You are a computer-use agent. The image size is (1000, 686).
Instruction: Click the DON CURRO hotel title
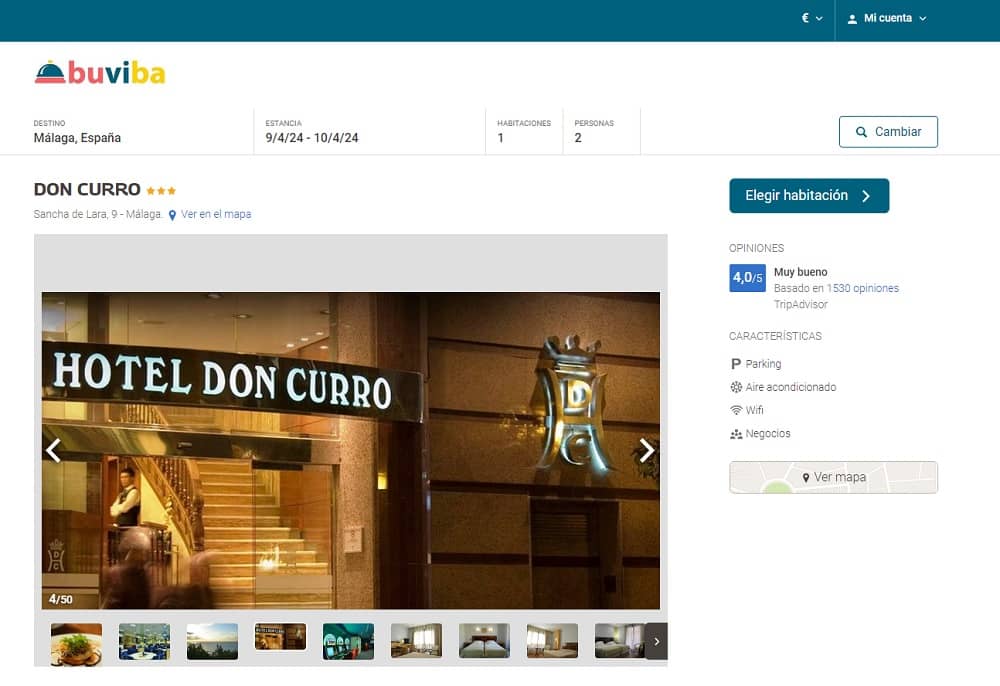tap(87, 189)
